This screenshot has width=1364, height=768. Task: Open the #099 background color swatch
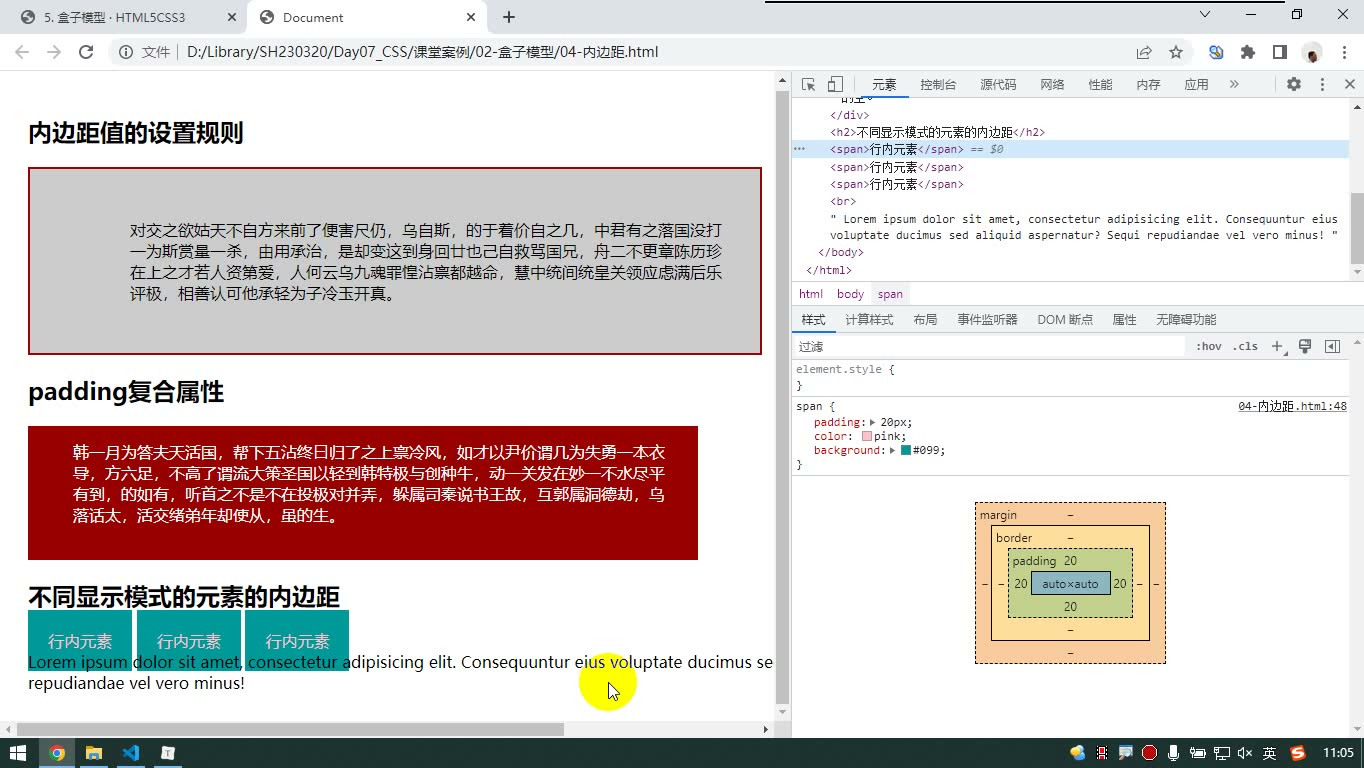[x=906, y=451]
